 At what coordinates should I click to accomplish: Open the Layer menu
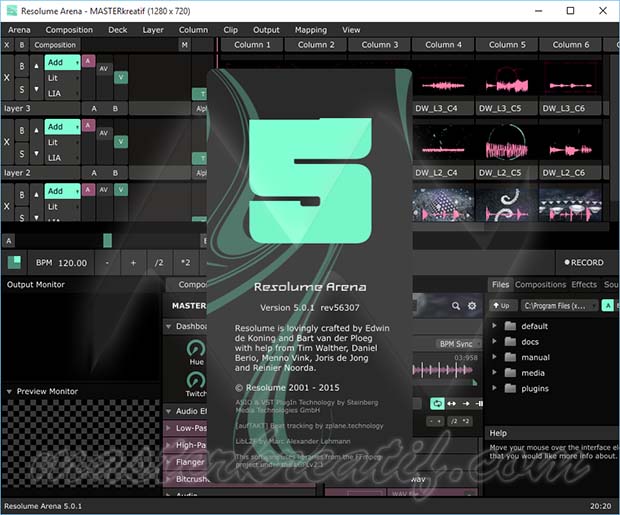153,30
